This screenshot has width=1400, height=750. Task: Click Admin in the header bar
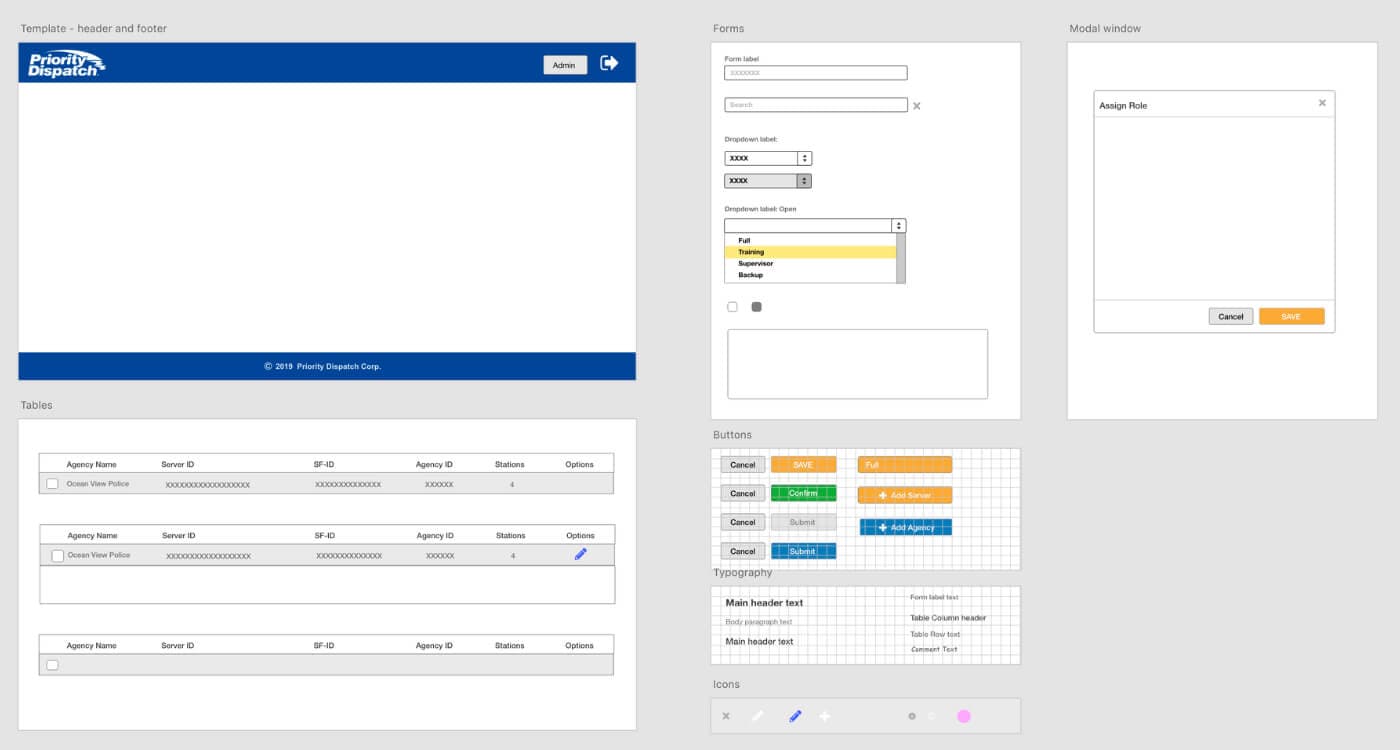[564, 64]
